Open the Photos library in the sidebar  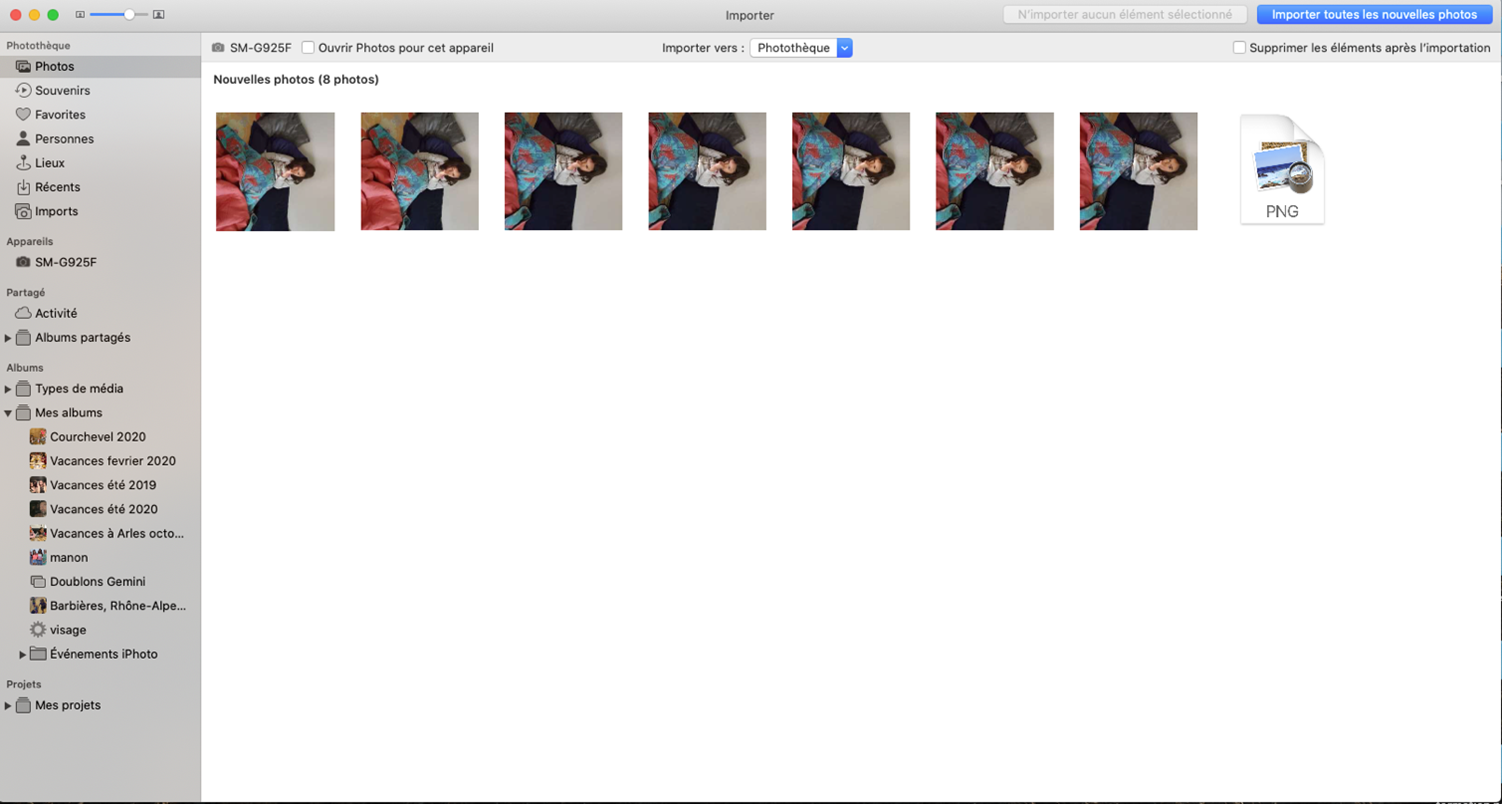[x=100, y=66]
